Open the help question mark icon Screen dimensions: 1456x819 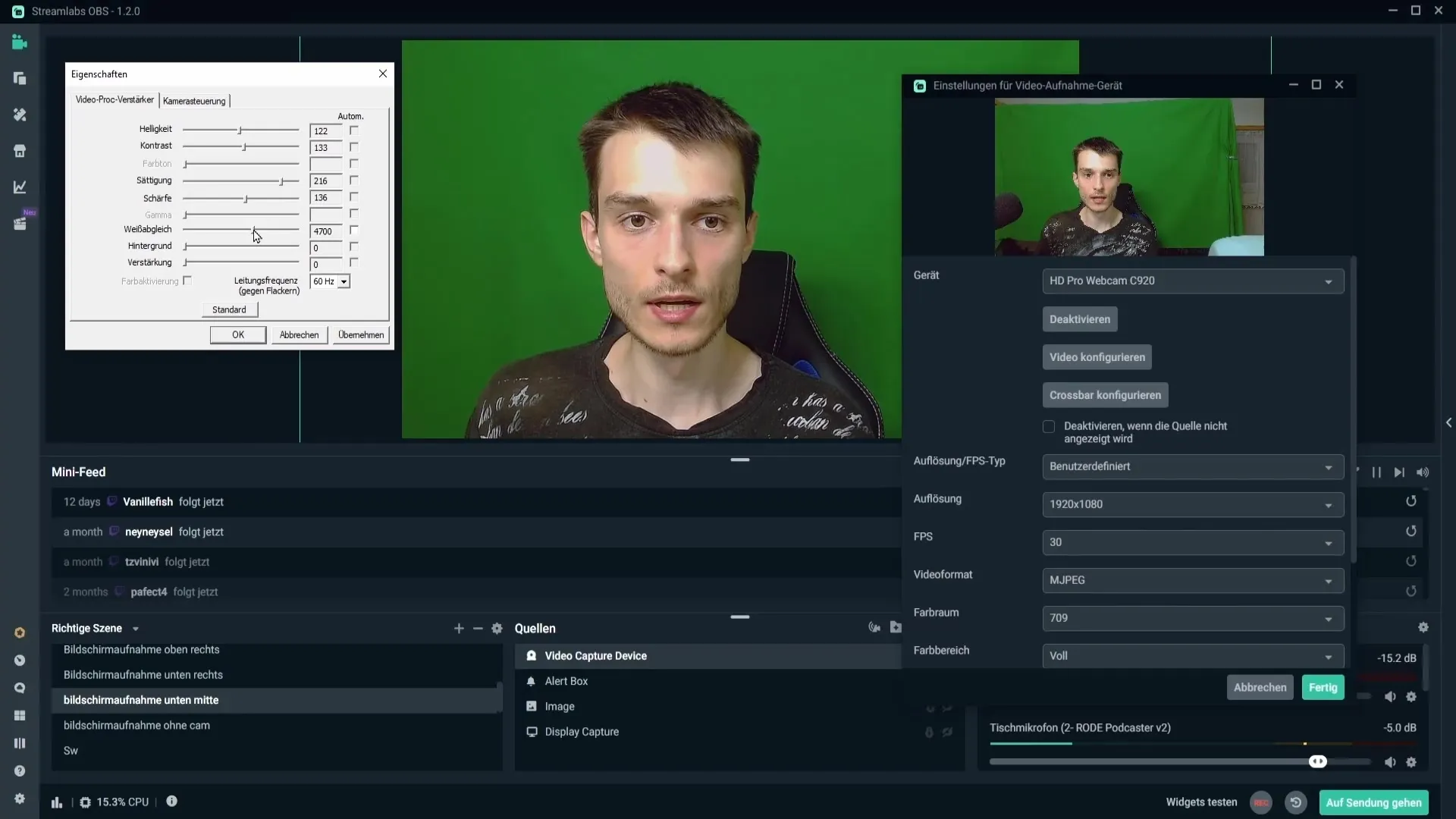(20, 771)
